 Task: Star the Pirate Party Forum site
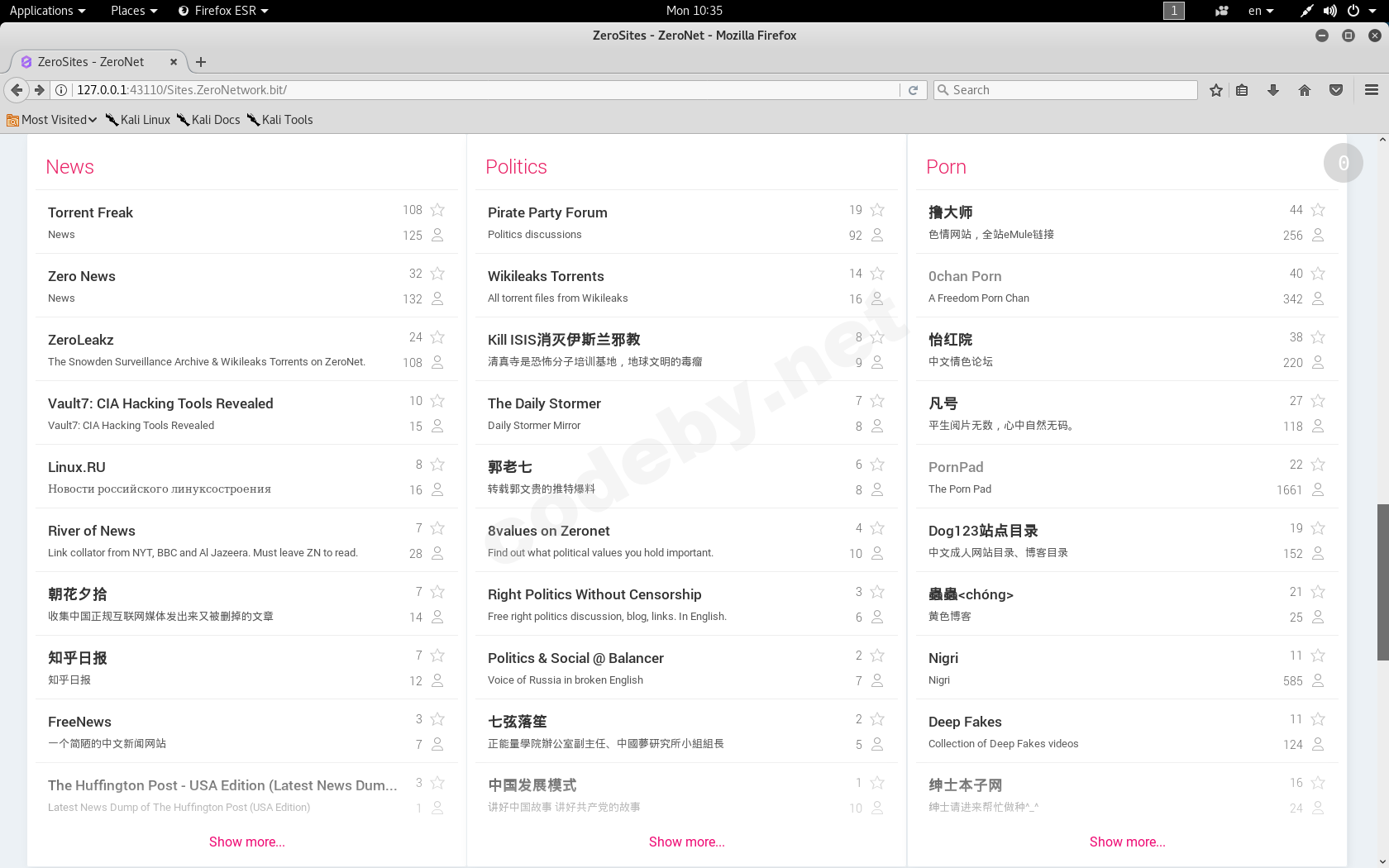(x=877, y=210)
